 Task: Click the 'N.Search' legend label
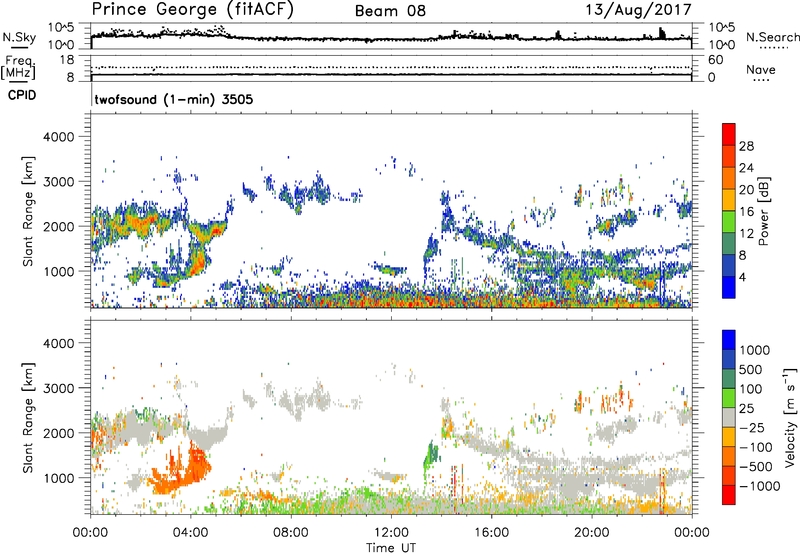[772, 37]
